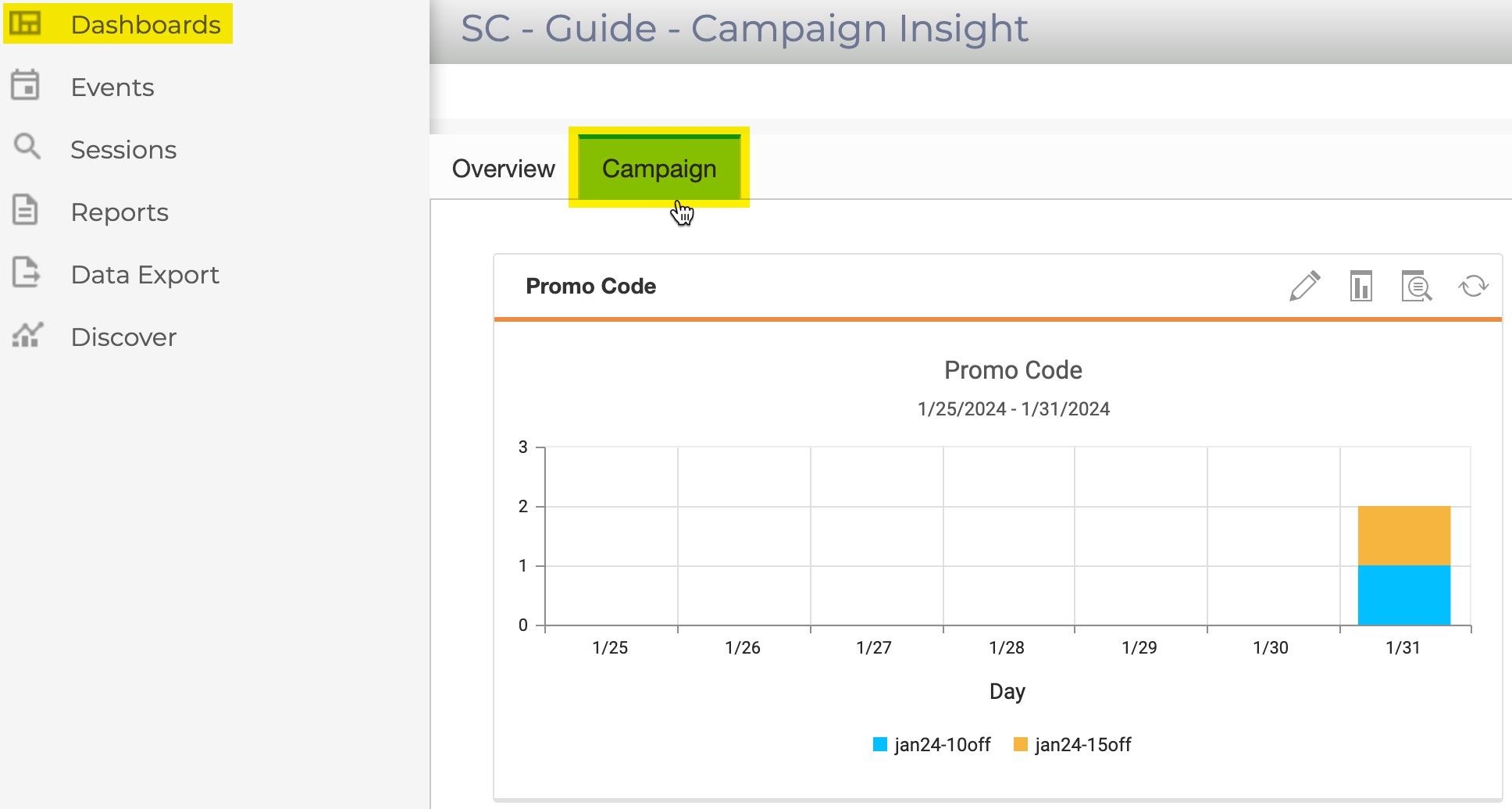Viewport: 1512px width, 809px height.
Task: Open Sessions via the magnifier sidebar icon
Action: pos(27,148)
